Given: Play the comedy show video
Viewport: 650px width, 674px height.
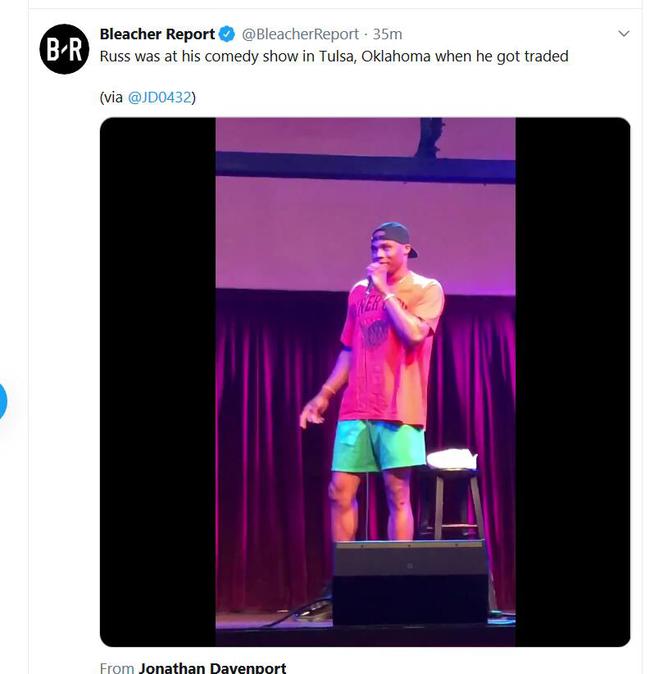Looking at the screenshot, I should coord(365,382).
